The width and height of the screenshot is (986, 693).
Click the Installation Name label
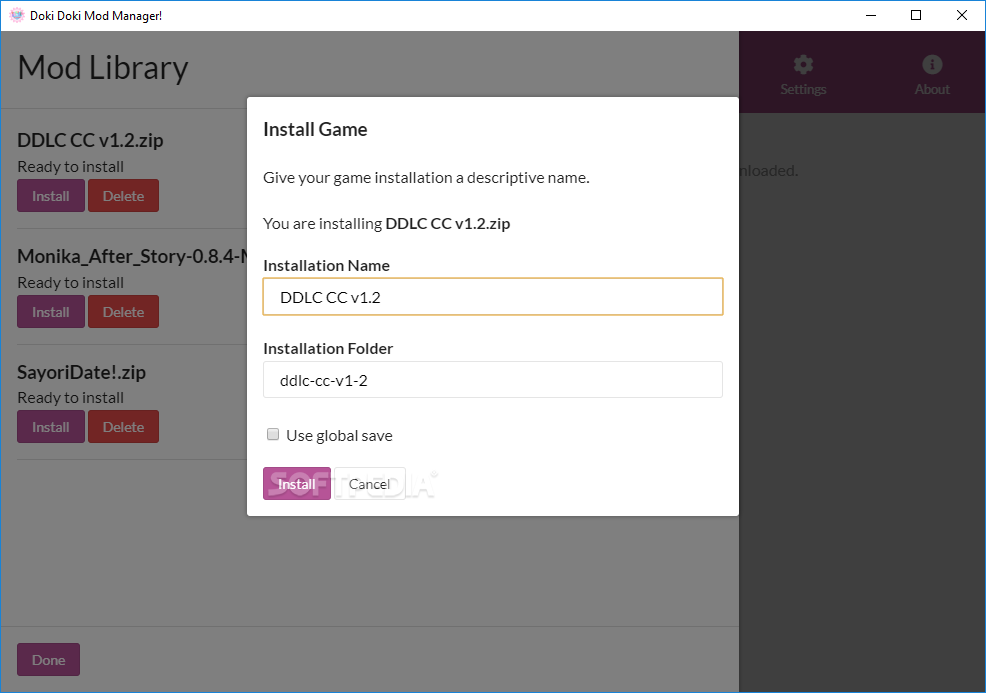point(326,265)
